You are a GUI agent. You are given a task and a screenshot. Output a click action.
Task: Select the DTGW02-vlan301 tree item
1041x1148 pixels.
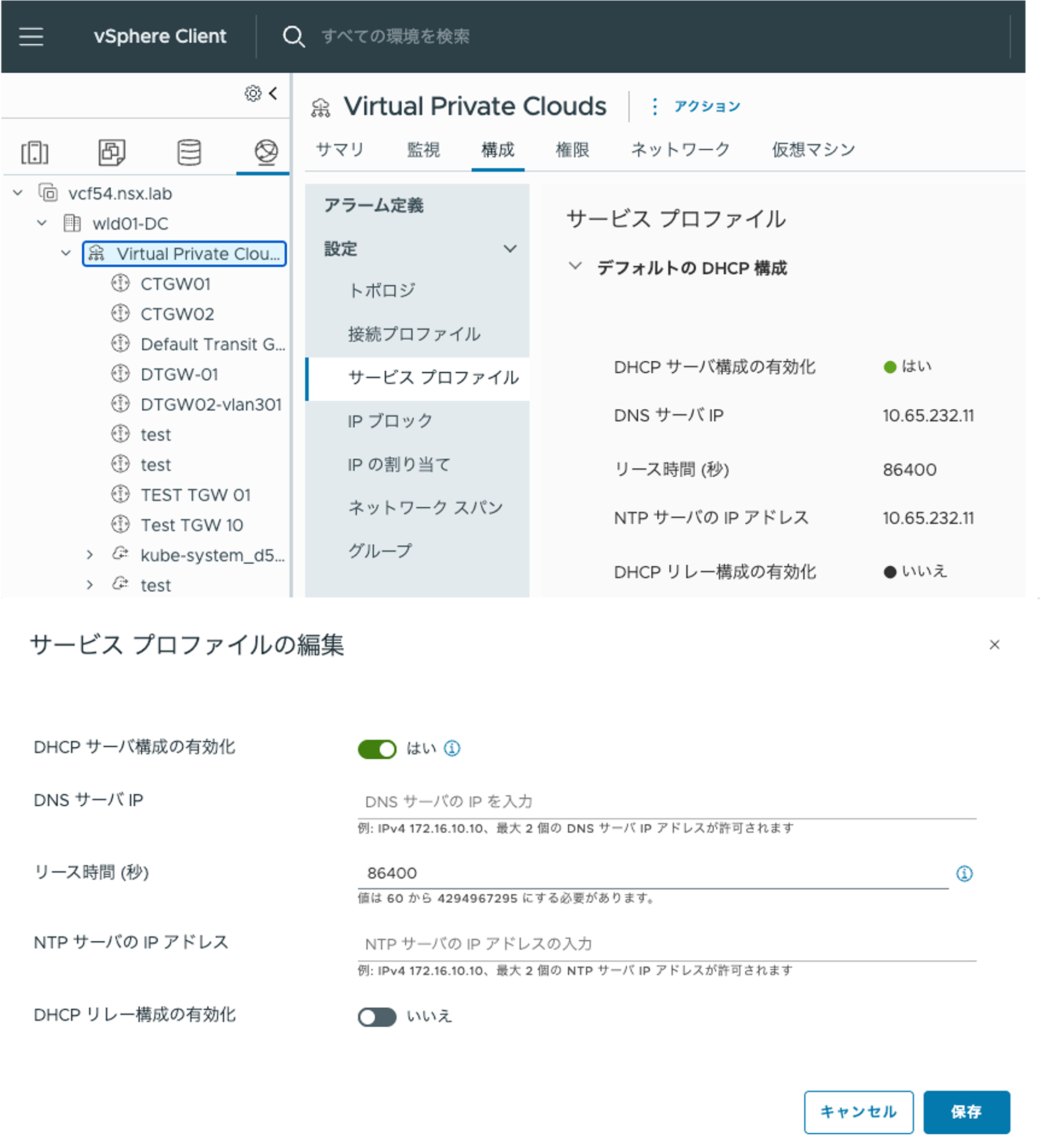211,404
